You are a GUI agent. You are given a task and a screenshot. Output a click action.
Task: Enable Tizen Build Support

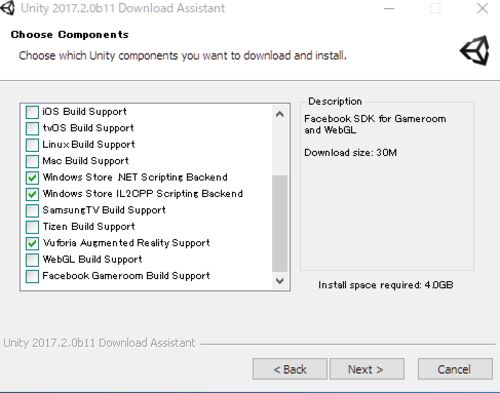(x=32, y=227)
